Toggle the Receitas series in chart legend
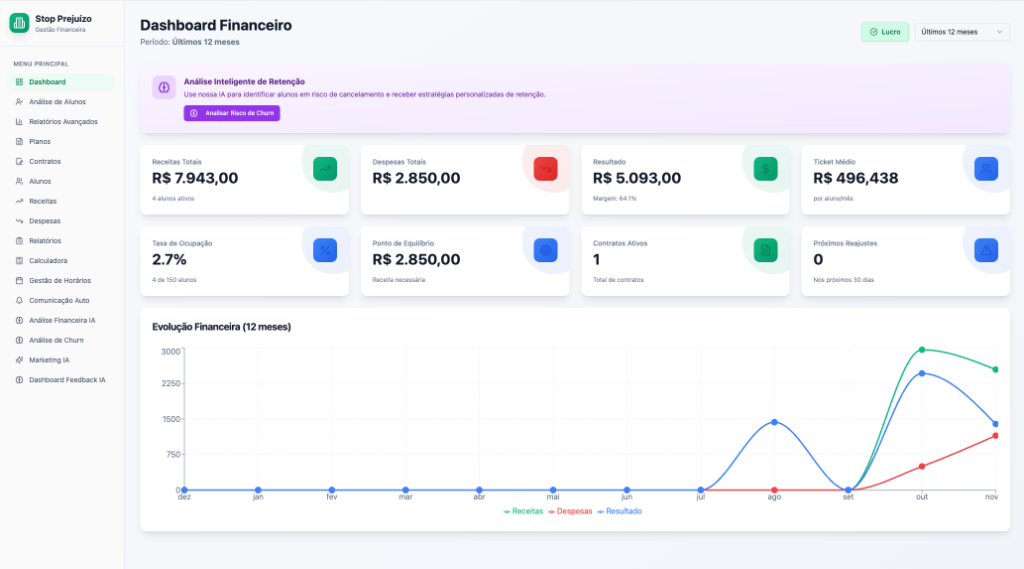 pyautogui.click(x=523, y=511)
